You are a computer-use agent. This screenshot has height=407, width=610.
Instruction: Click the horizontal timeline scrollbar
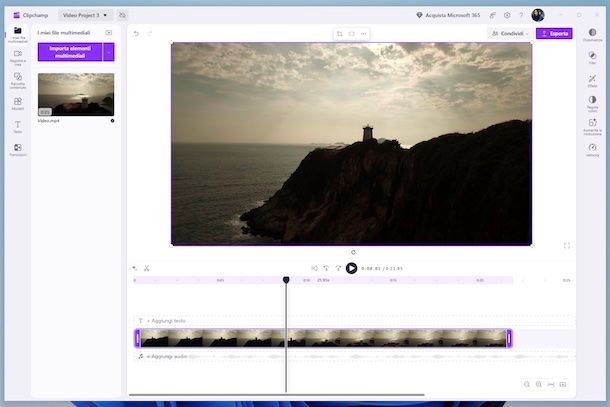[x=277, y=395]
